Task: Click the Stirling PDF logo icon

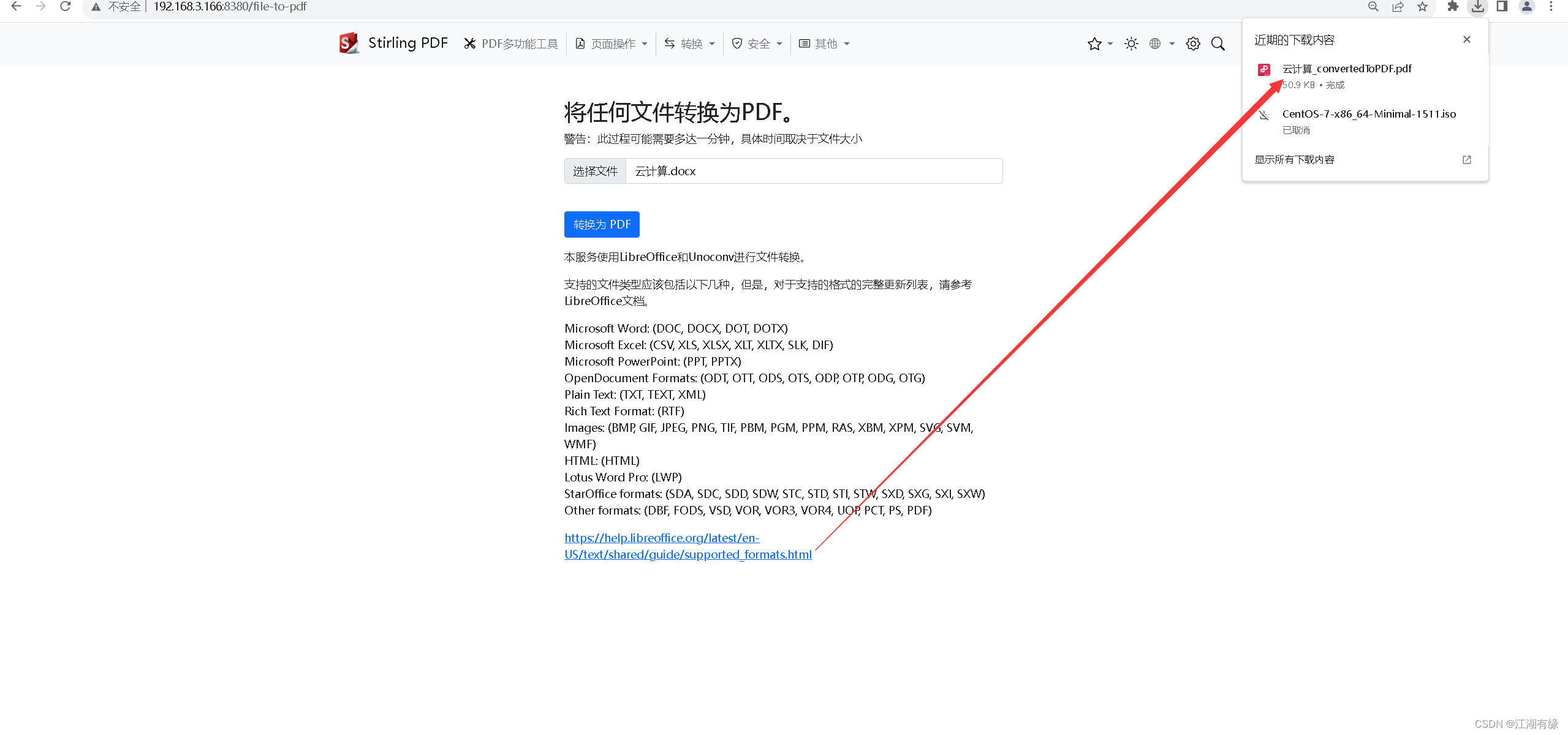Action: coord(349,43)
